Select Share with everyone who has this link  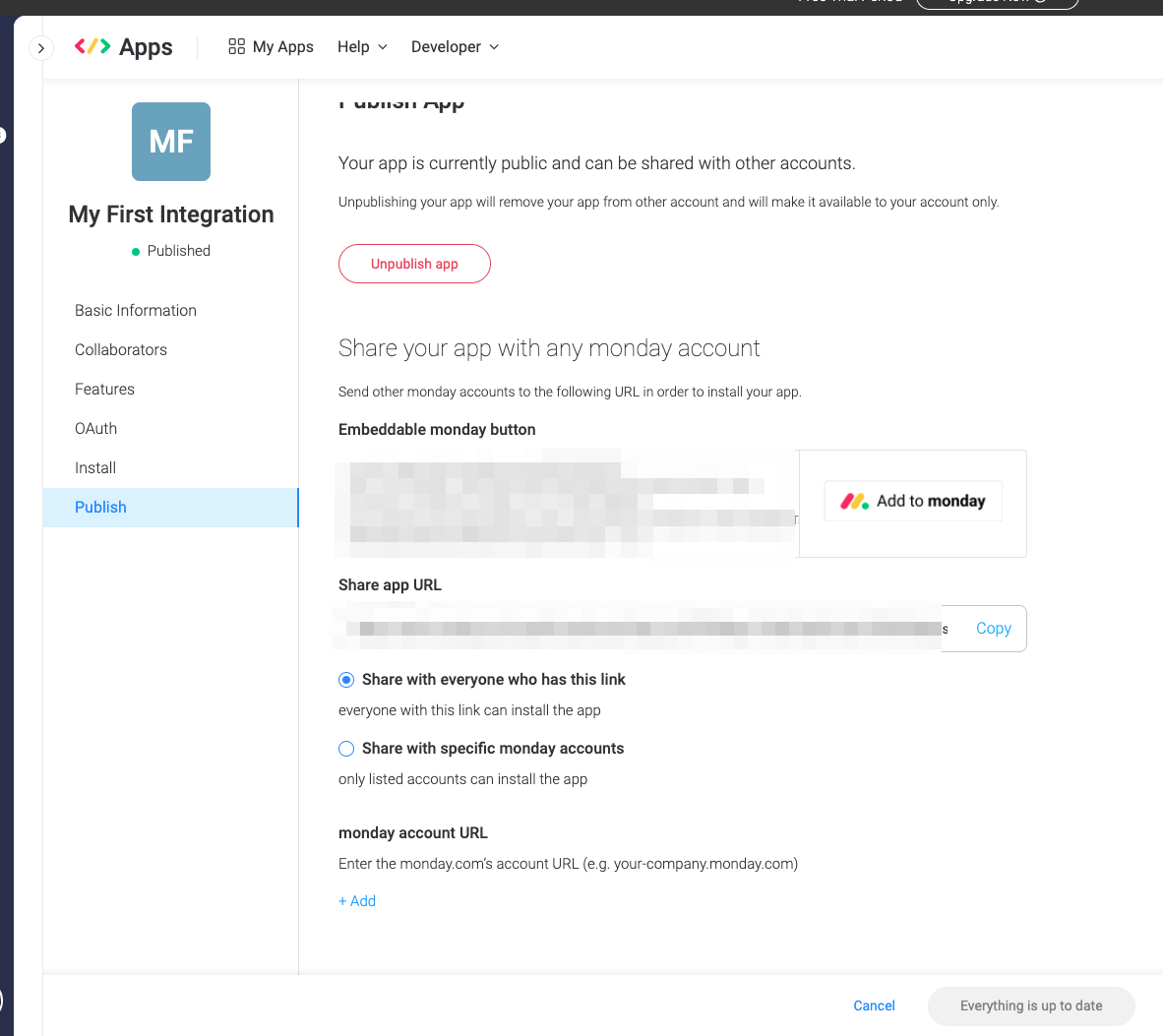(x=346, y=679)
